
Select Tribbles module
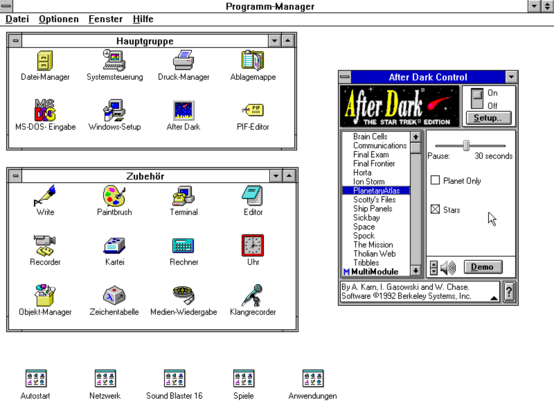[366, 263]
